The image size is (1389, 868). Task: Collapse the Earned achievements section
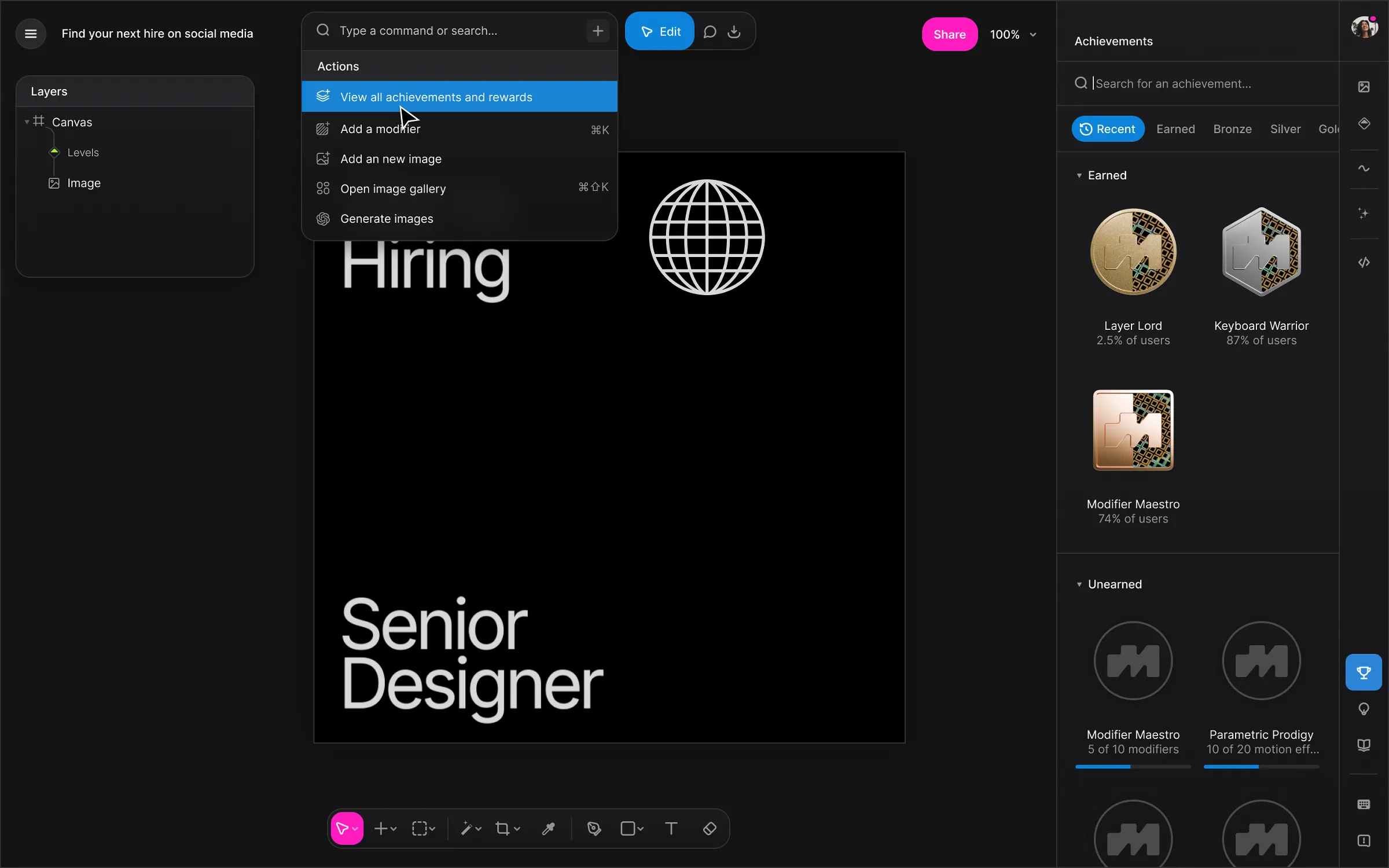pyautogui.click(x=1079, y=175)
